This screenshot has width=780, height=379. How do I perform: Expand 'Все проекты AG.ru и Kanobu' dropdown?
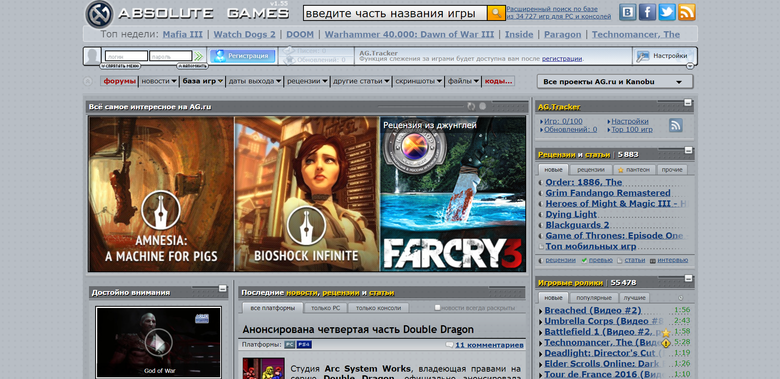pos(615,82)
